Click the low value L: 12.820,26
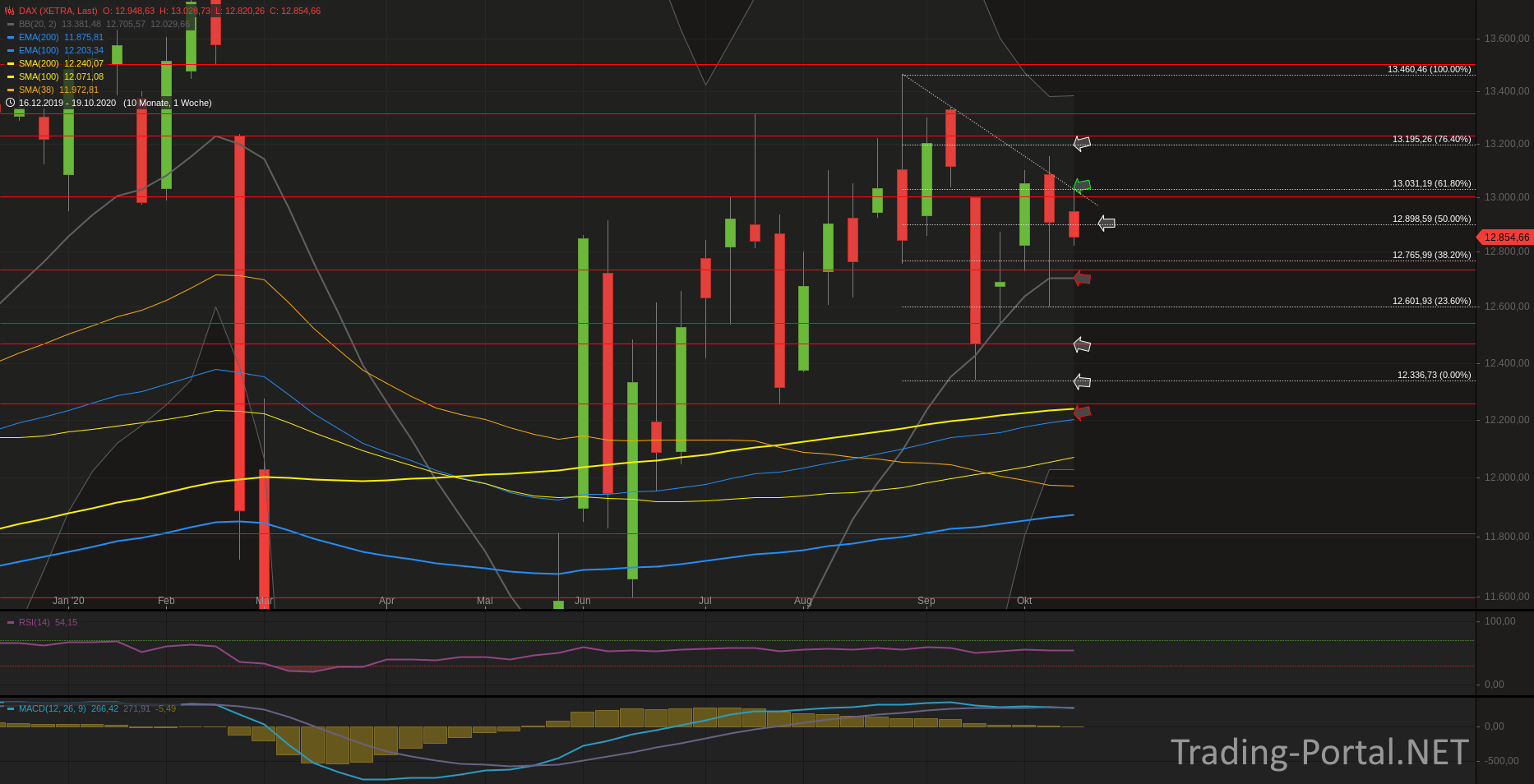 click(240, 11)
